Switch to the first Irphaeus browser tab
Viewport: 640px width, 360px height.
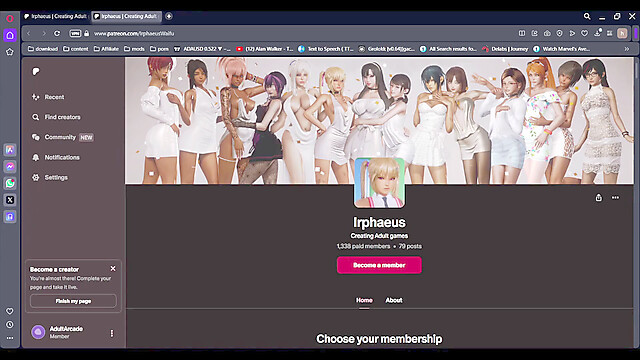(x=56, y=16)
